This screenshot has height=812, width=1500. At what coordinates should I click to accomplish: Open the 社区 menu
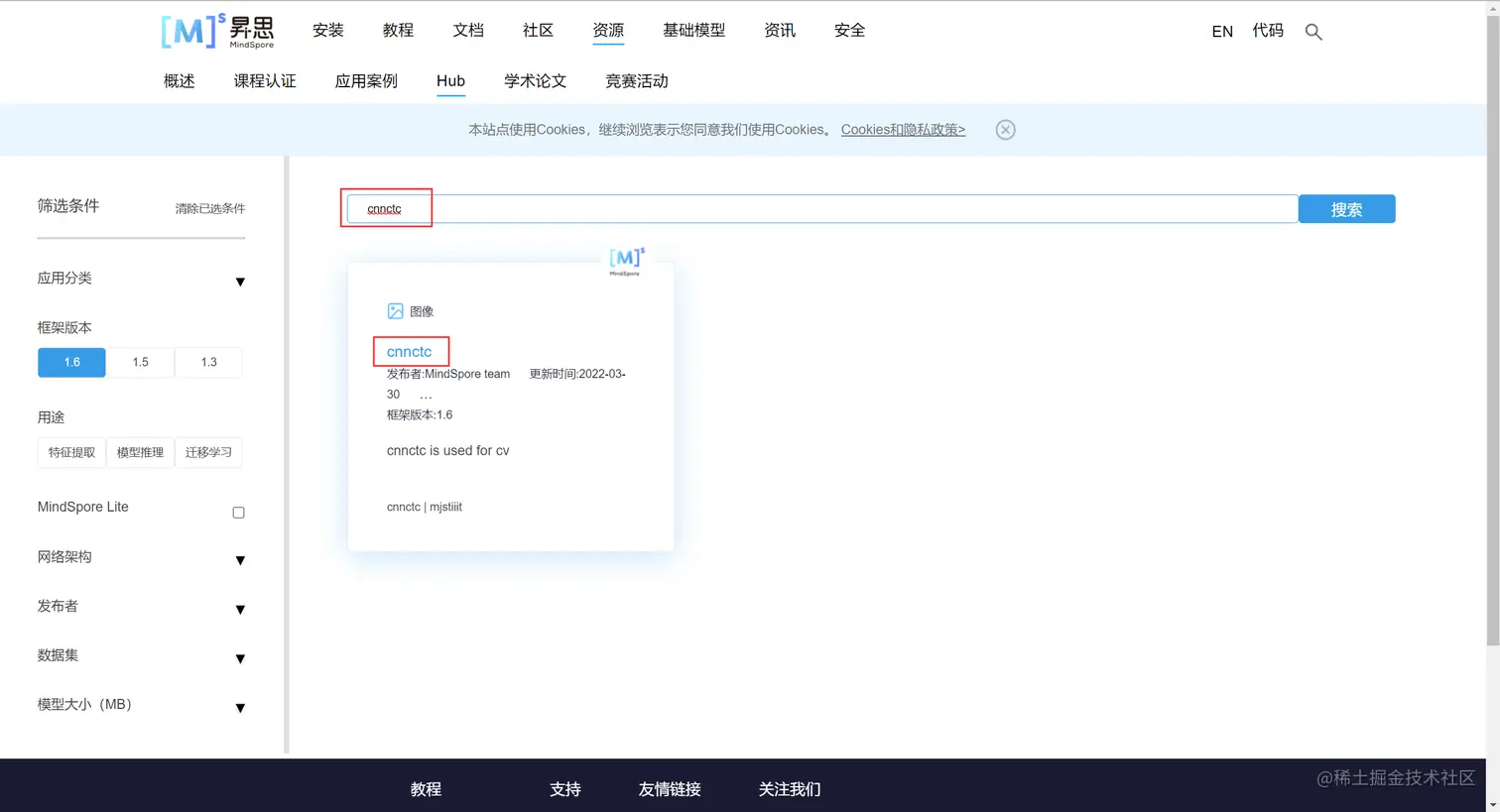(538, 31)
